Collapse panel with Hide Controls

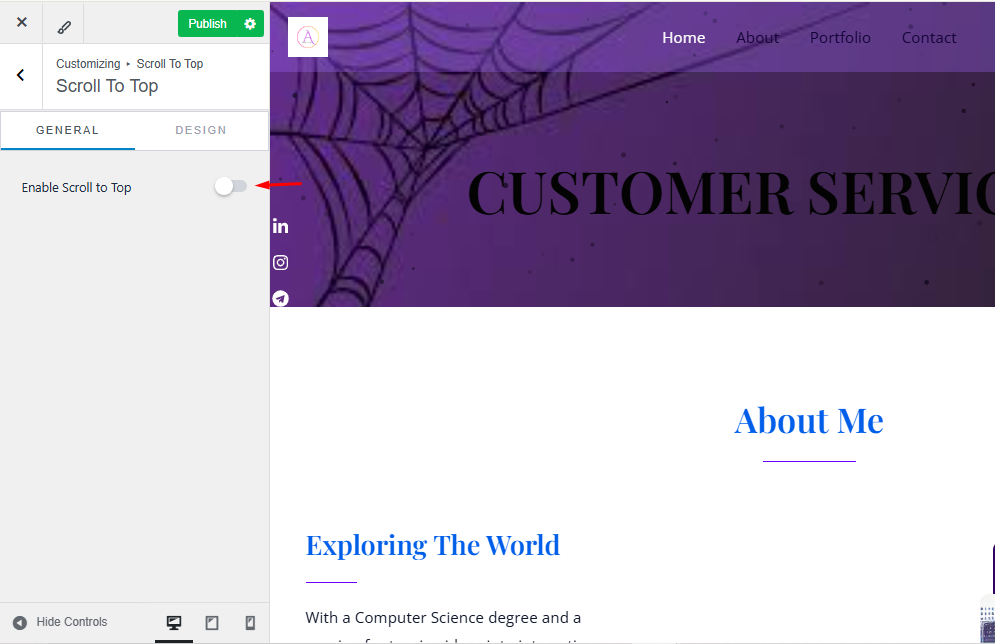tap(60, 622)
